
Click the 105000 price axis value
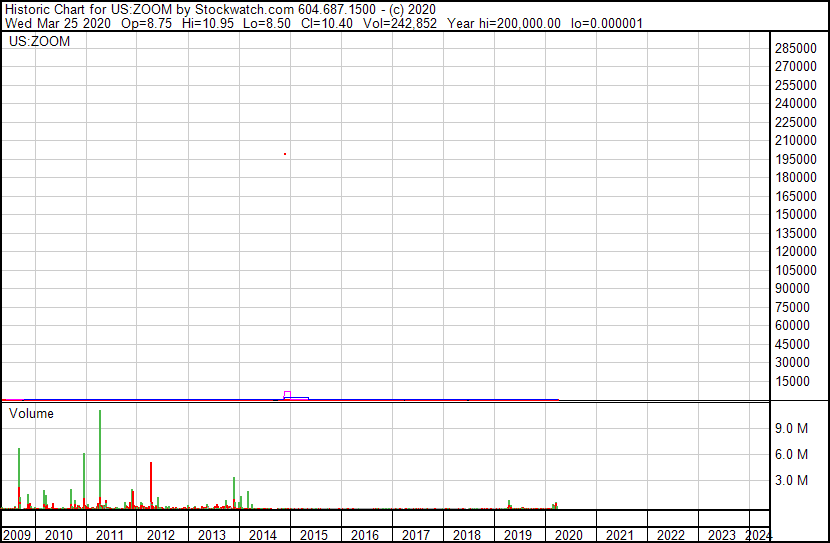point(796,270)
